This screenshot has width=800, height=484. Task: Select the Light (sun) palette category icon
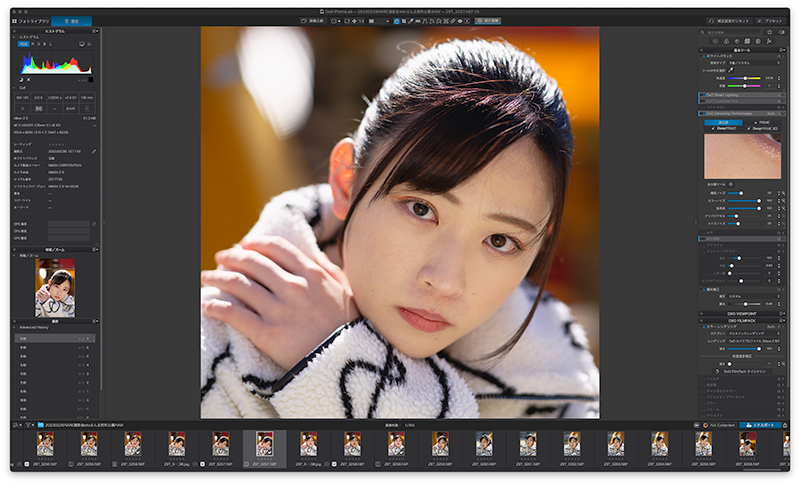[715, 41]
